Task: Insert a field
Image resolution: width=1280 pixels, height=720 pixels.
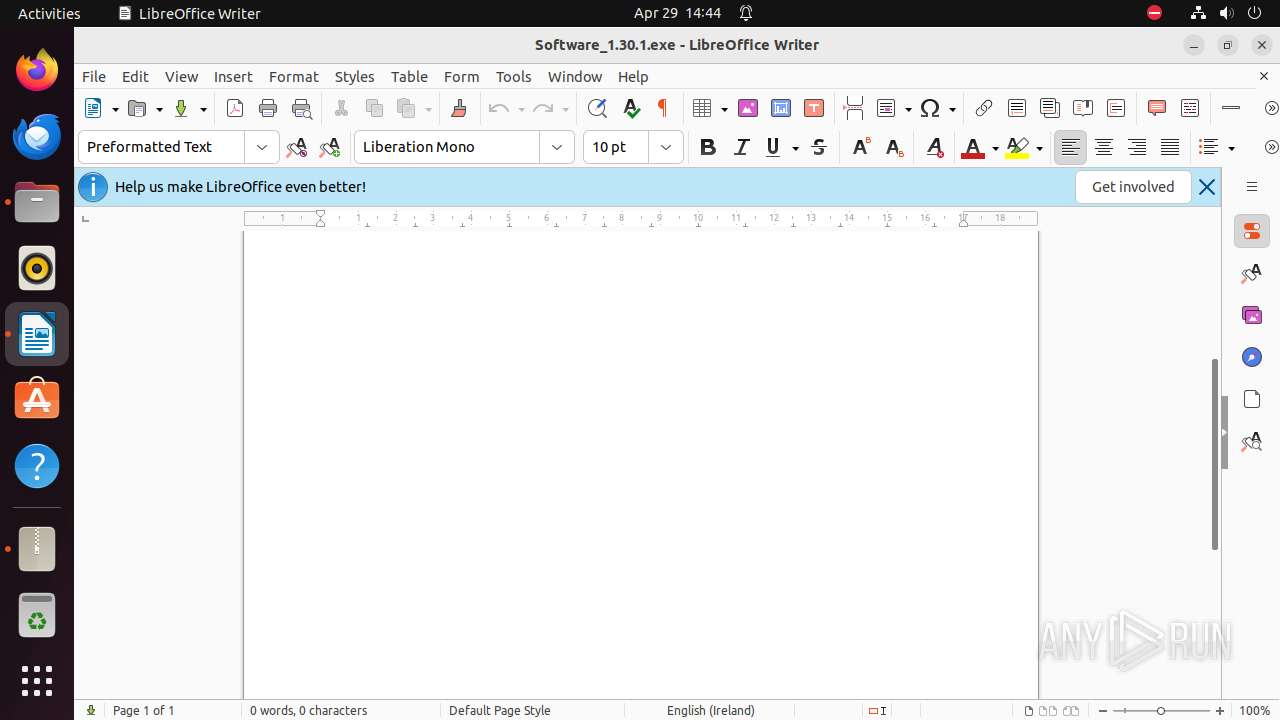Action: coord(886,109)
